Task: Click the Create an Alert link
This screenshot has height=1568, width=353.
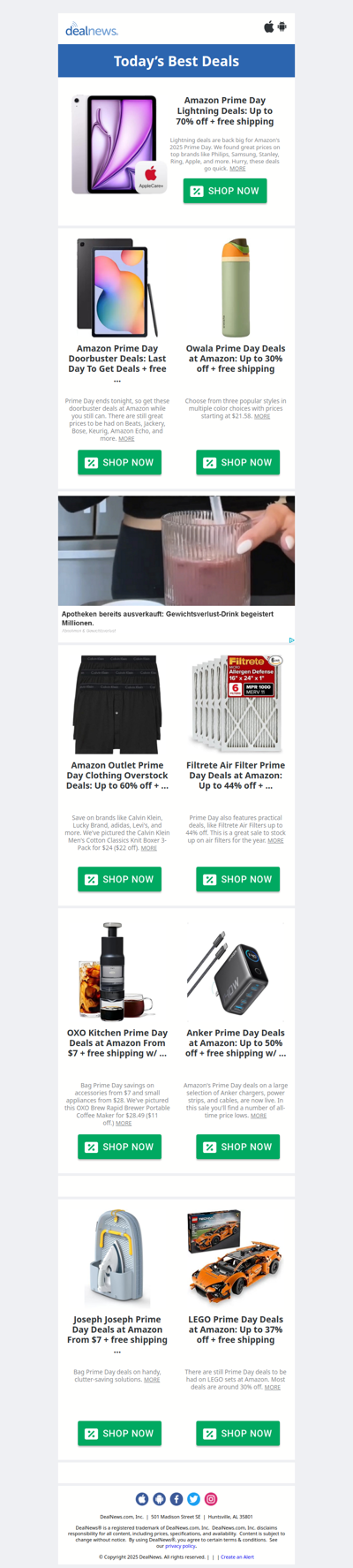Action: pyautogui.click(x=237, y=1557)
